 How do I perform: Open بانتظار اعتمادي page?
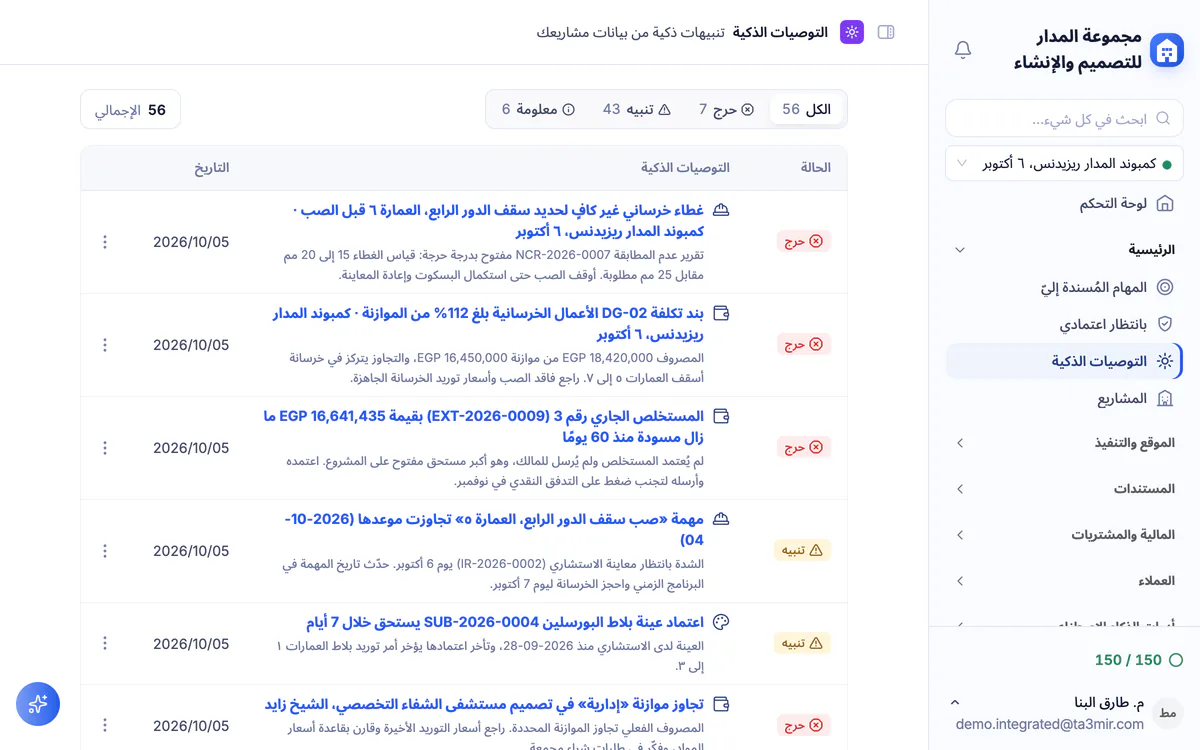pyautogui.click(x=1064, y=324)
